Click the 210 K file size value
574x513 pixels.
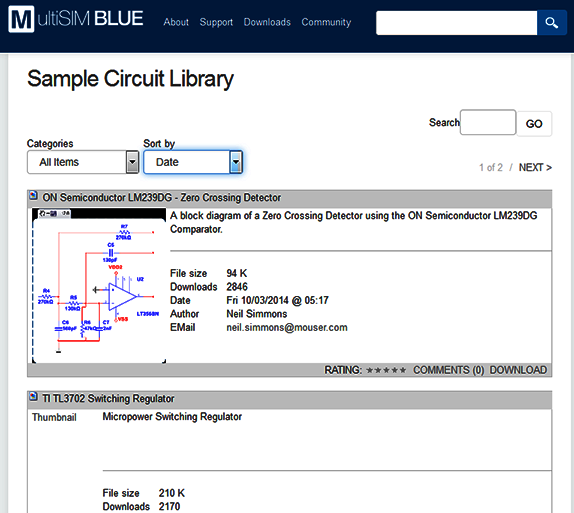click(x=172, y=493)
